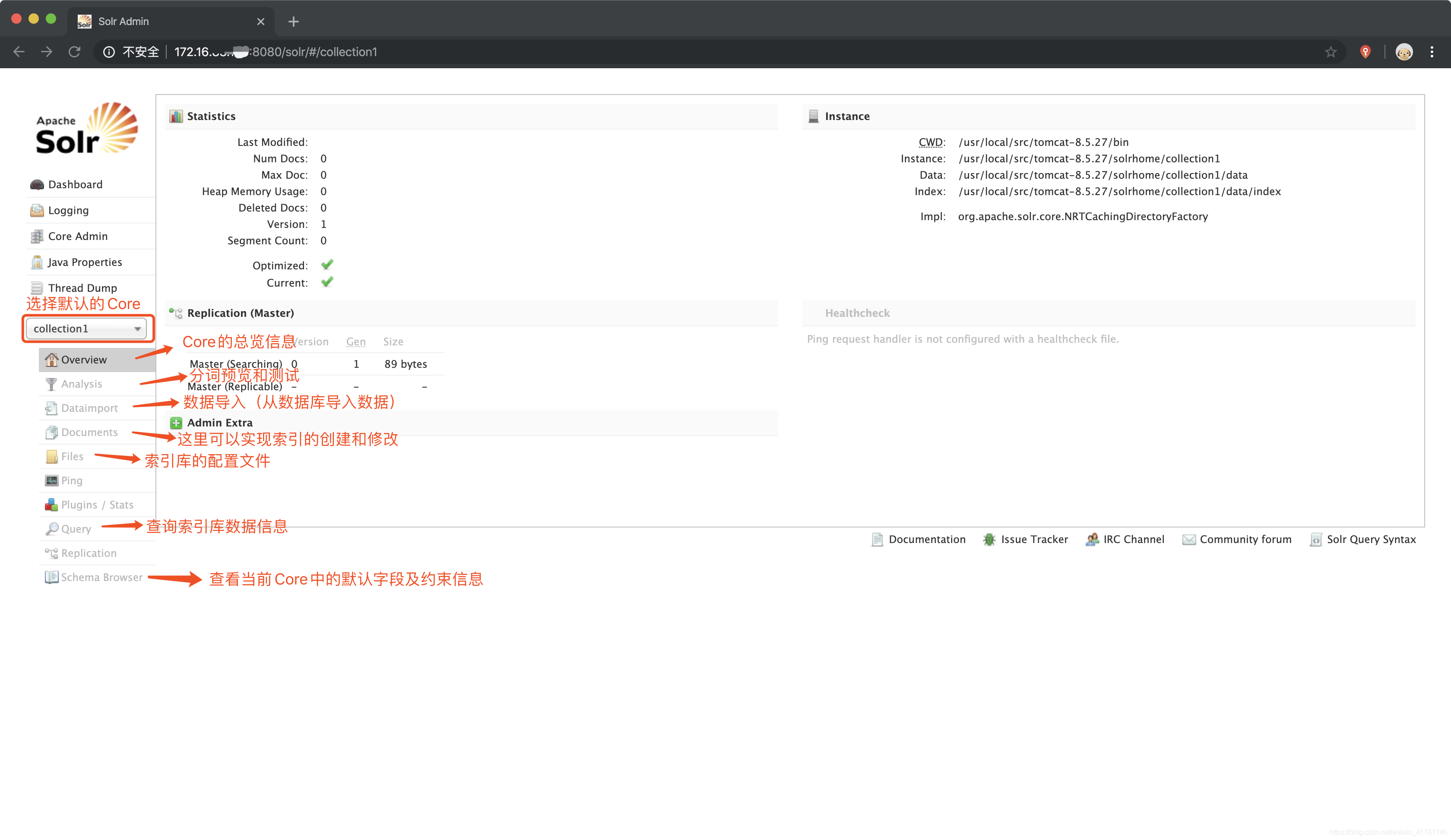Click the Dashboard gauge icon
Viewport: 1451px width, 840px height.
coord(37,185)
